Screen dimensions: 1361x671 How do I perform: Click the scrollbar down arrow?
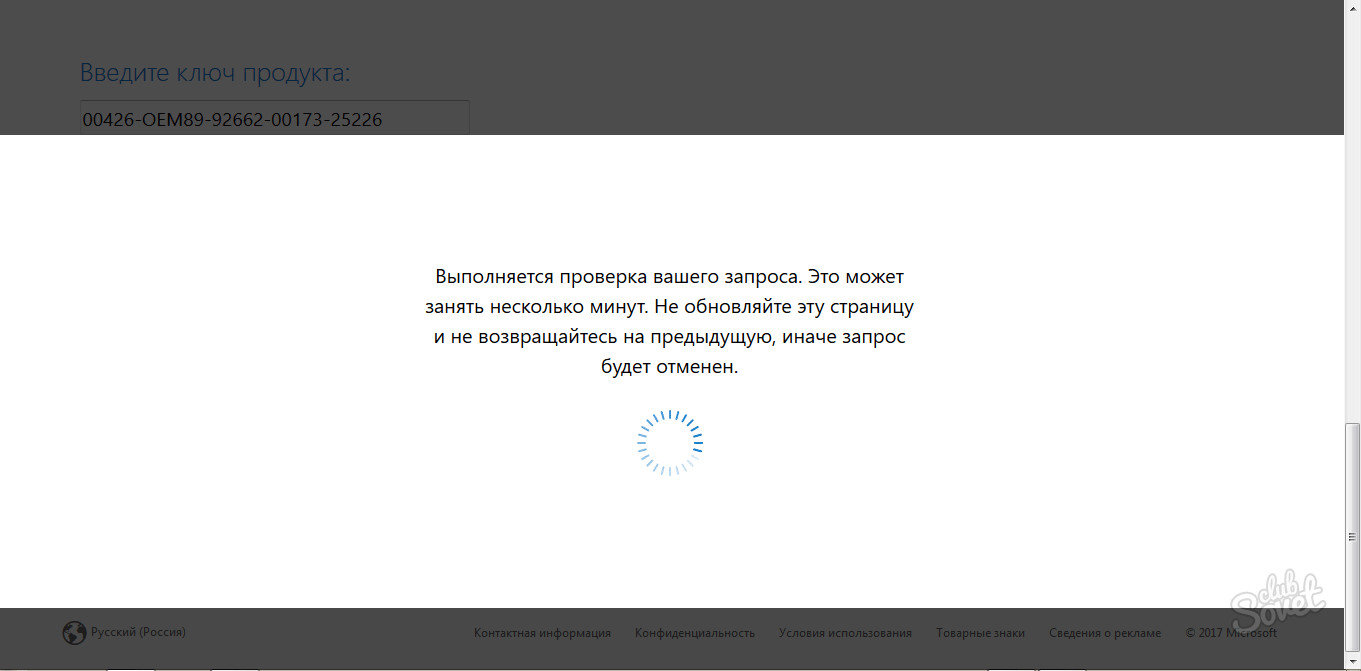(1352, 662)
